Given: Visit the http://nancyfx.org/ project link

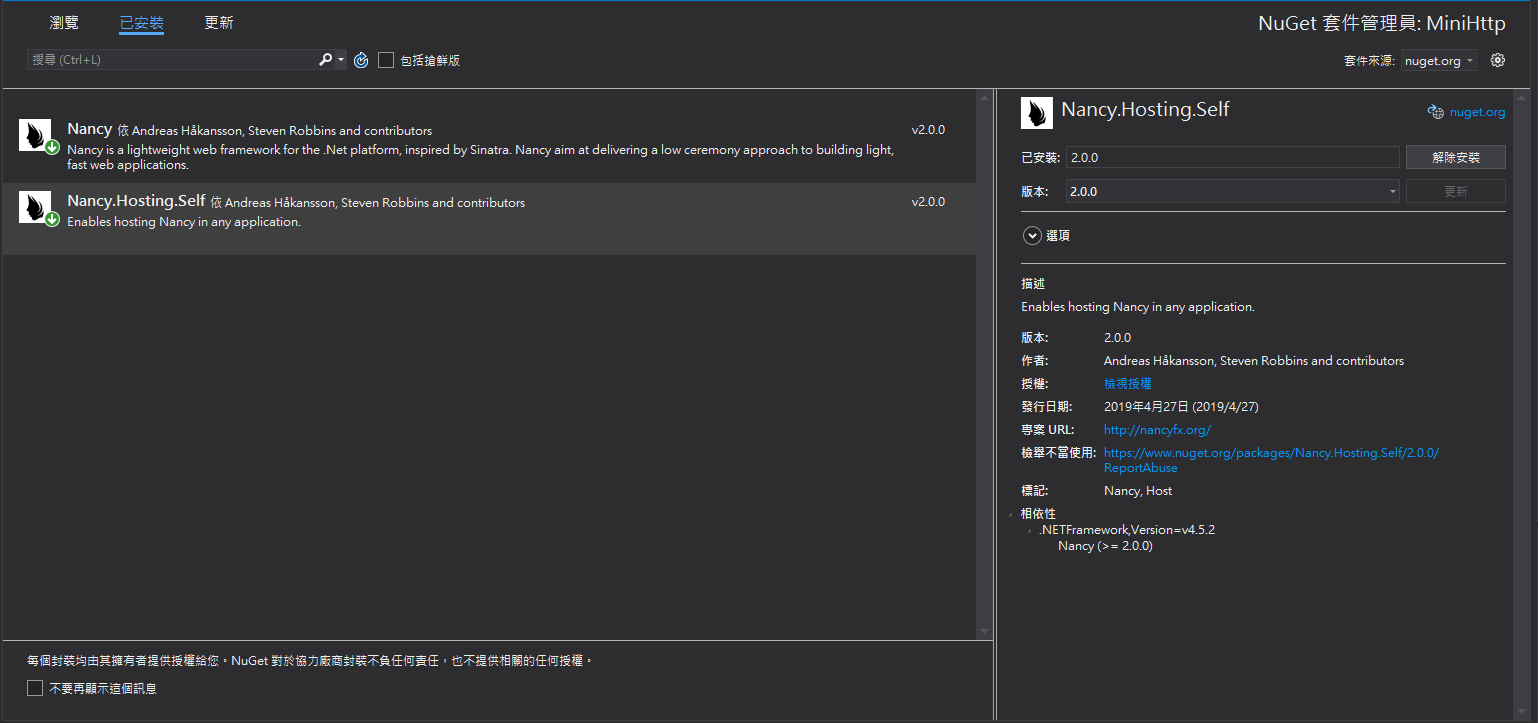Looking at the screenshot, I should [x=1157, y=429].
